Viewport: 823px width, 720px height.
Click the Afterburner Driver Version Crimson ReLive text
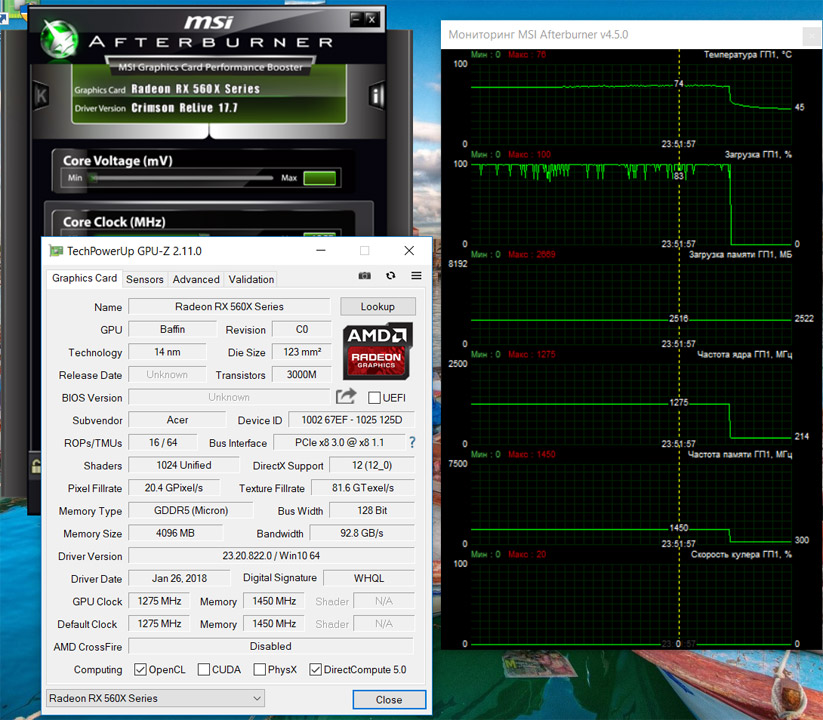(x=184, y=108)
